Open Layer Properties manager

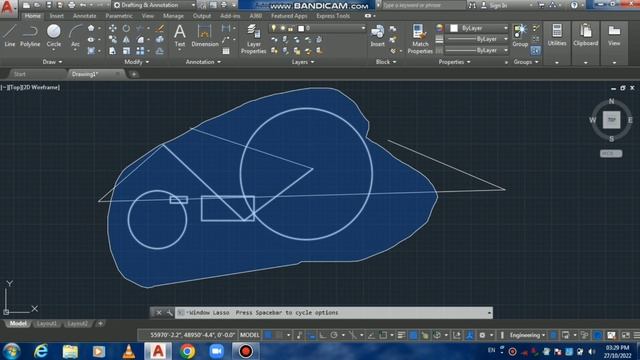pyautogui.click(x=253, y=39)
